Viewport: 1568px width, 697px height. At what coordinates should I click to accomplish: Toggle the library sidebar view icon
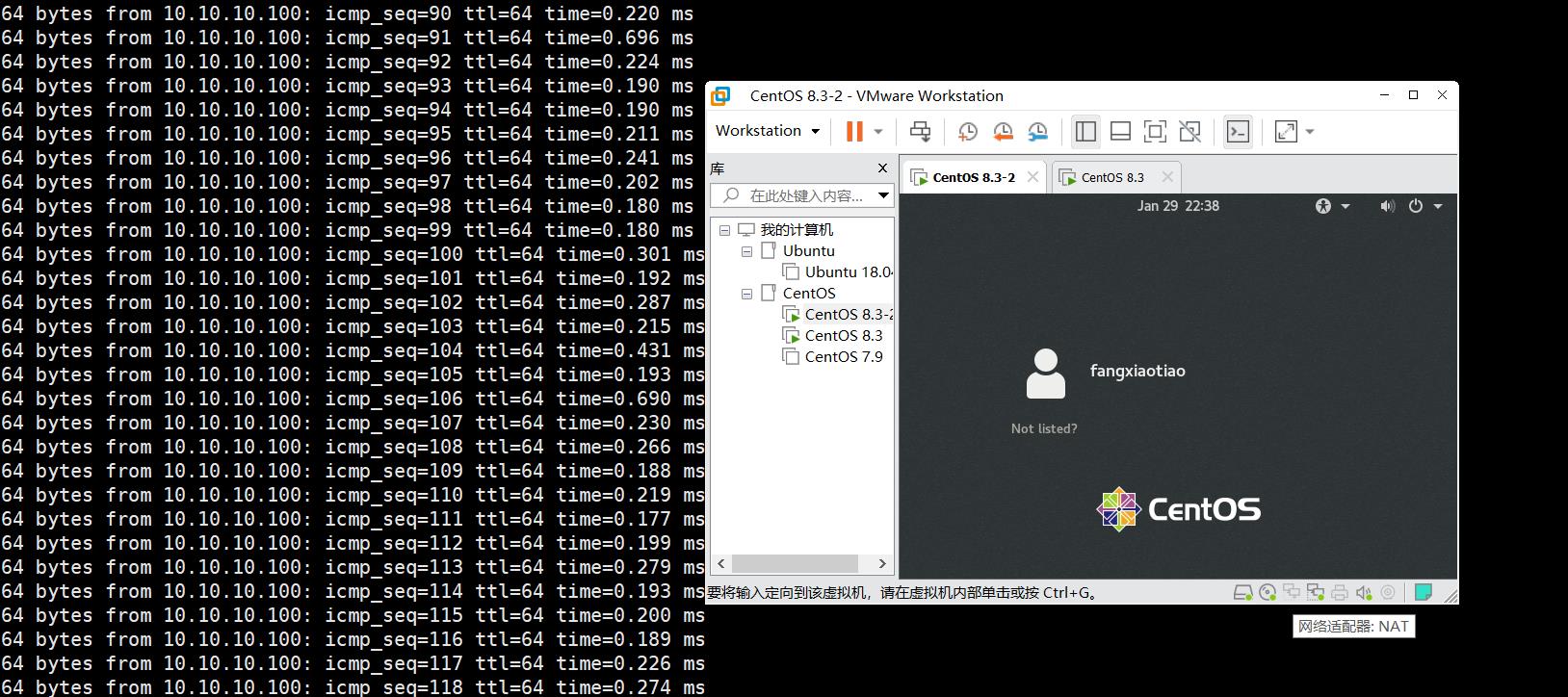point(1085,131)
